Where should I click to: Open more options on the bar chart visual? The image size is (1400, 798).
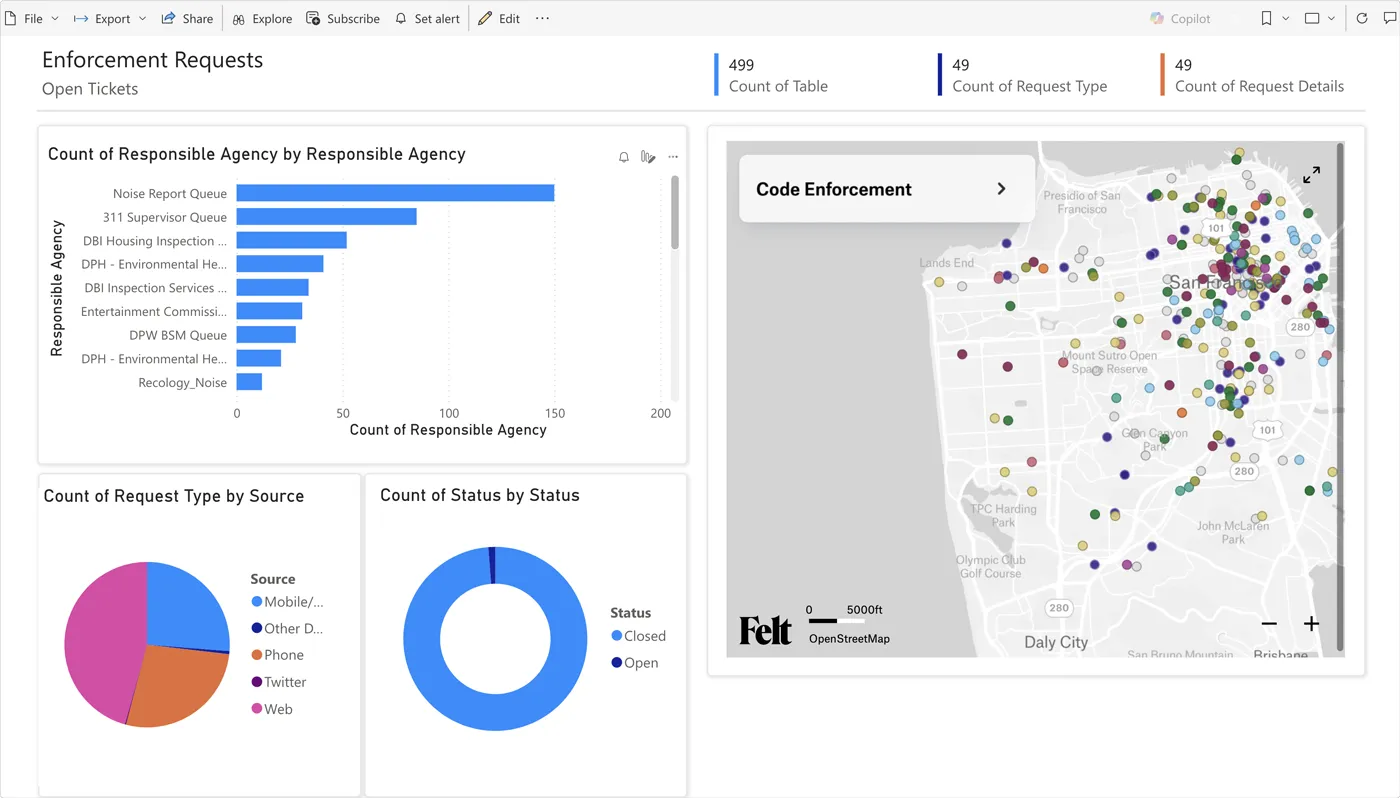point(673,157)
